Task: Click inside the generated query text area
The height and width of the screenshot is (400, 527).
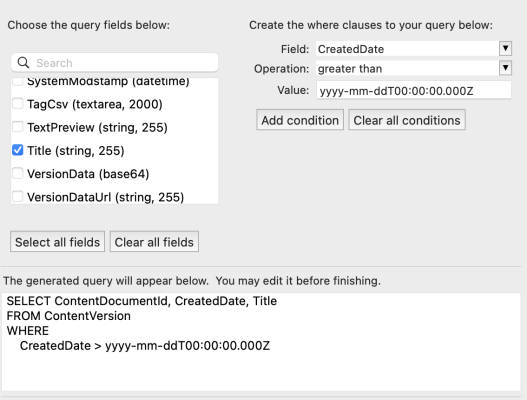Action: (261, 342)
